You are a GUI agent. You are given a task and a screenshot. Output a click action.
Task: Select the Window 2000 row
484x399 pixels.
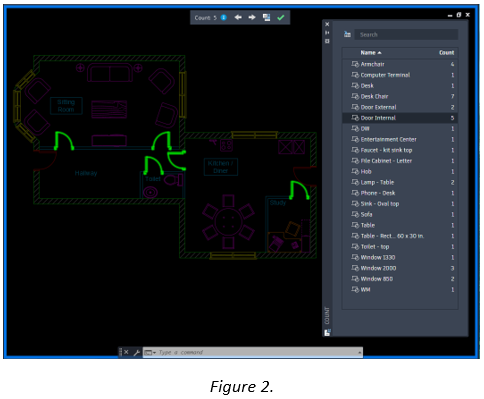(x=400, y=268)
